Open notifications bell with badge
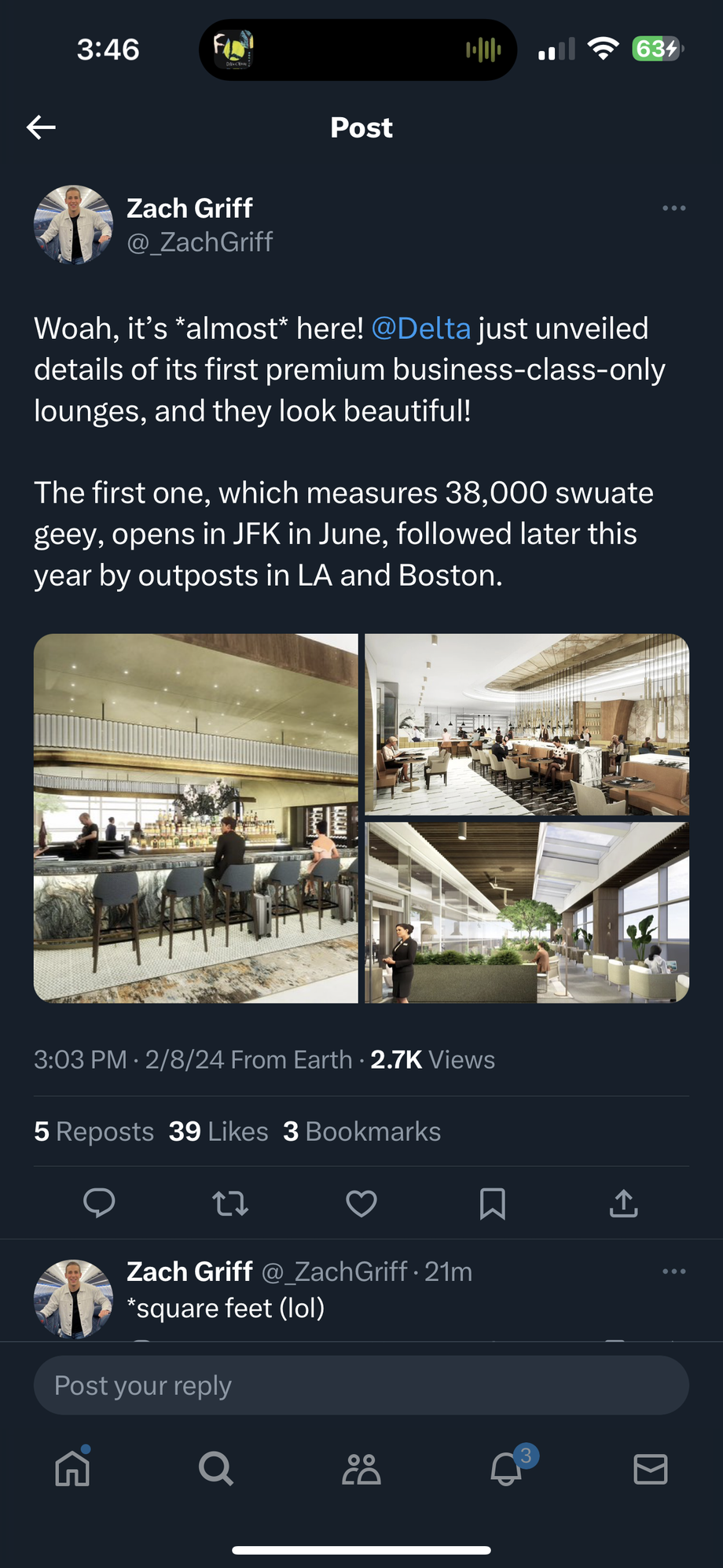Screen dimensions: 723x1568 (507, 1468)
